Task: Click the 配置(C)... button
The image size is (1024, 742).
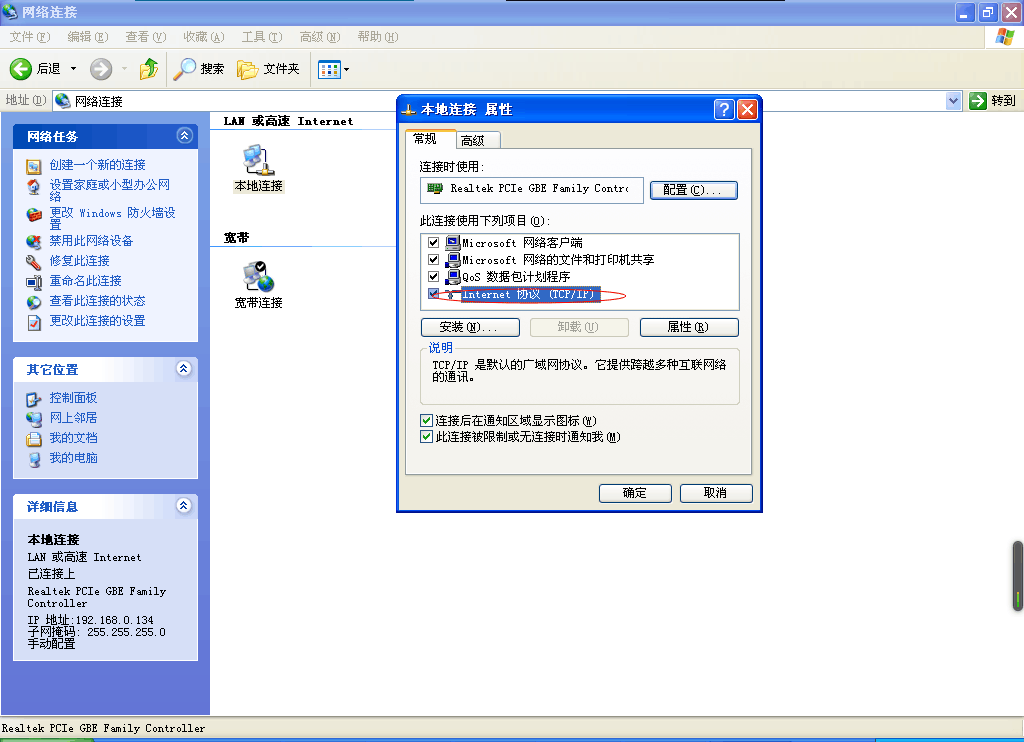Action: (694, 190)
